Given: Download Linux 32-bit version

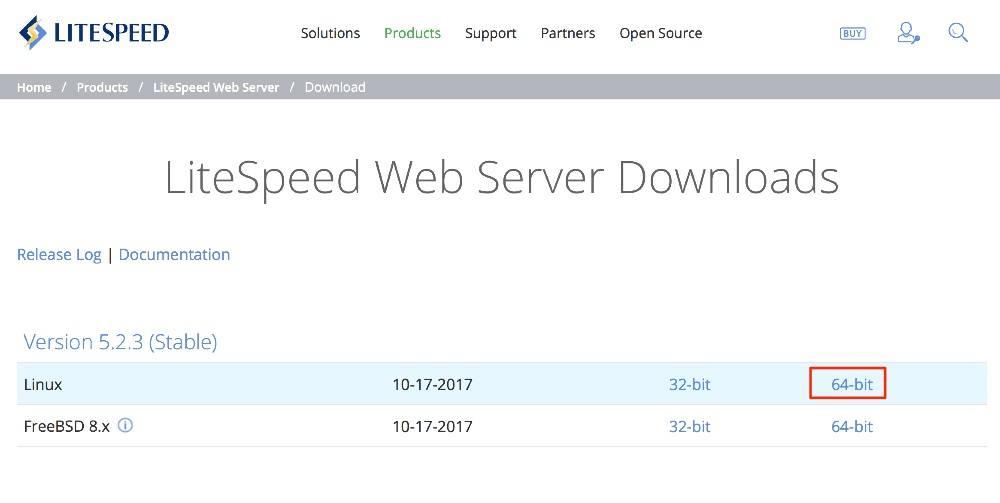Looking at the screenshot, I should coord(689,384).
